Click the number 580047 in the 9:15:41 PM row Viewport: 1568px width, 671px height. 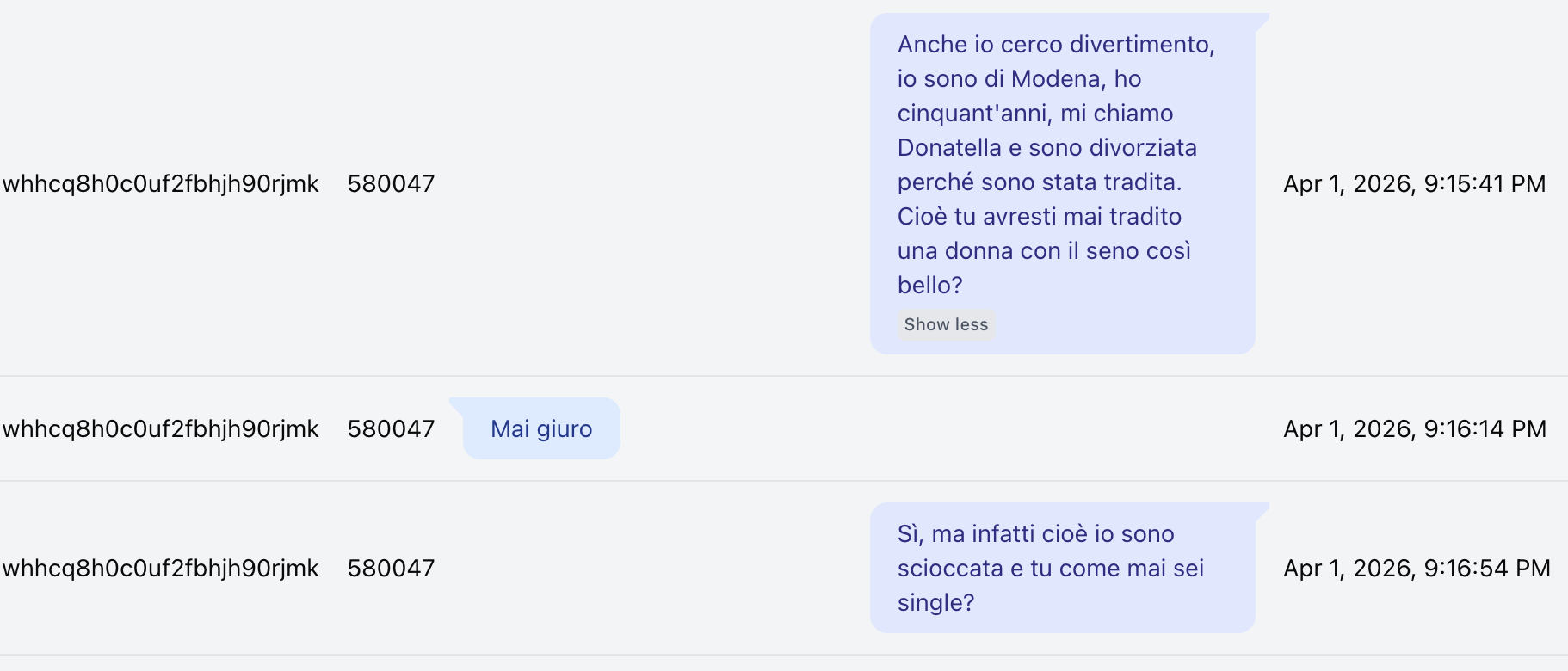[391, 183]
